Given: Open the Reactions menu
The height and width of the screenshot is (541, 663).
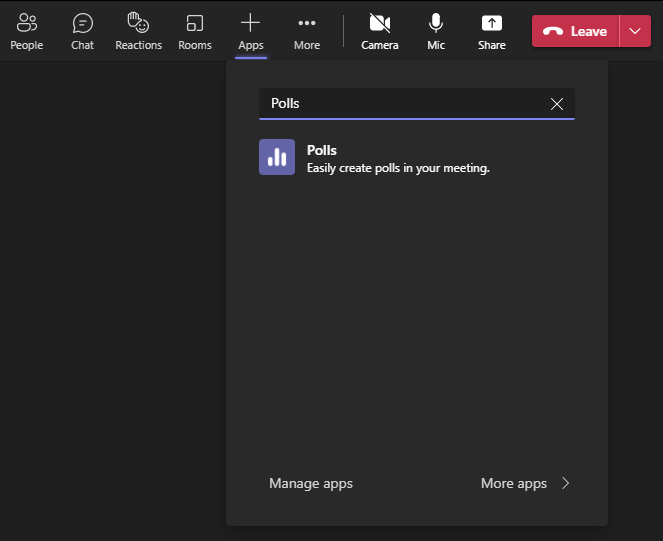Looking at the screenshot, I should 138,31.
